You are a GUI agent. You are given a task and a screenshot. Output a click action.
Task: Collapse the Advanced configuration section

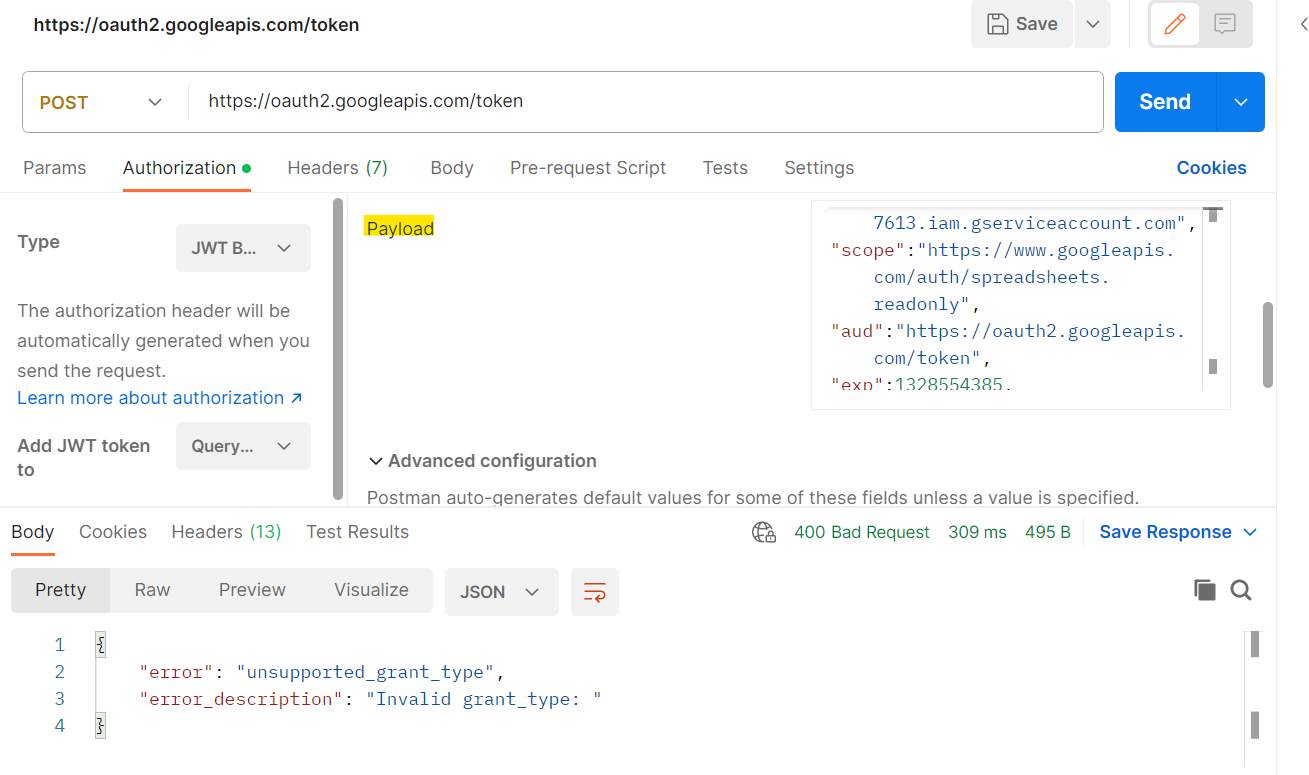482,461
